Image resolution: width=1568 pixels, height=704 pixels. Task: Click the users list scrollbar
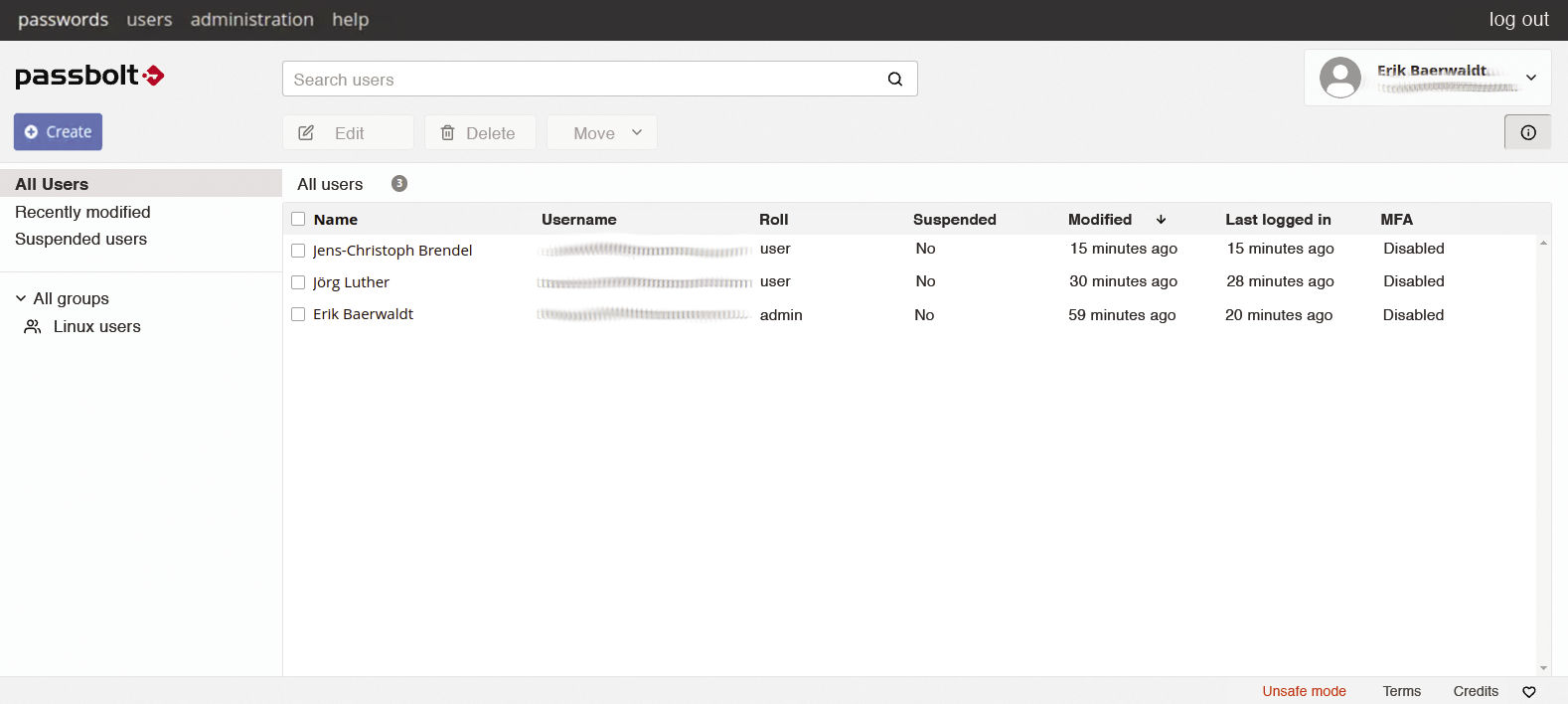coord(1543,454)
